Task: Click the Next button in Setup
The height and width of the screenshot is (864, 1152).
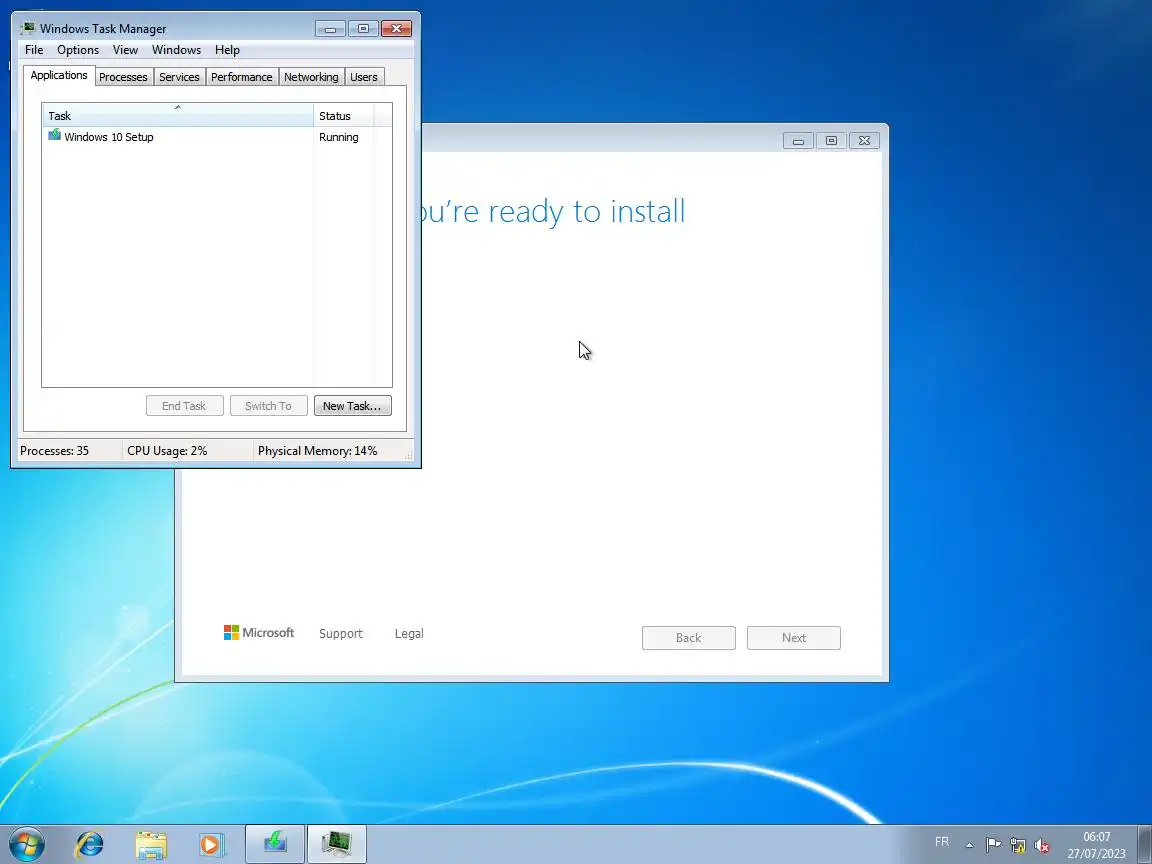Action: click(793, 638)
